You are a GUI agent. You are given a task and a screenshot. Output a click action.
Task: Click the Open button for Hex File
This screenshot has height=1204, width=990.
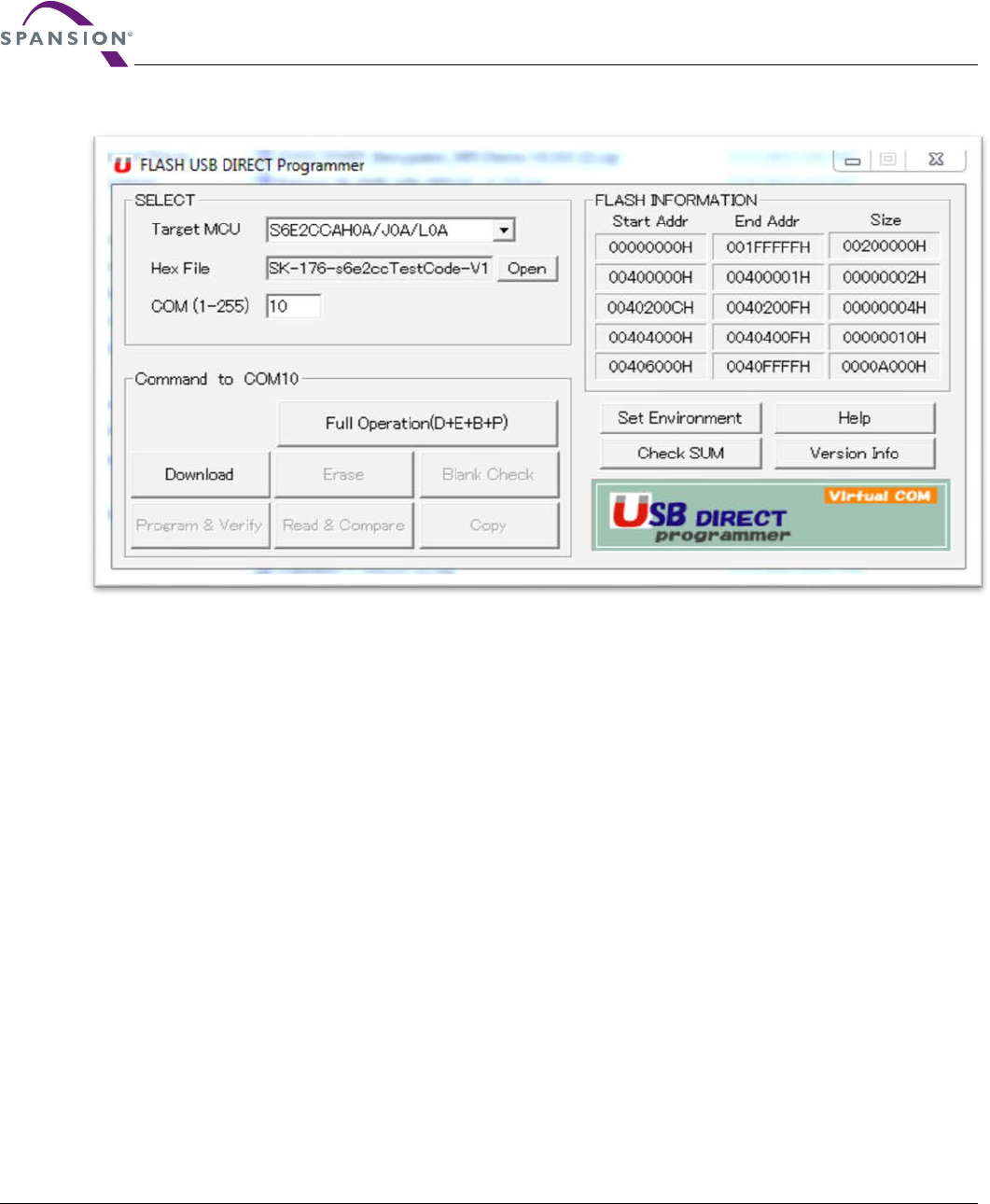pyautogui.click(x=527, y=269)
